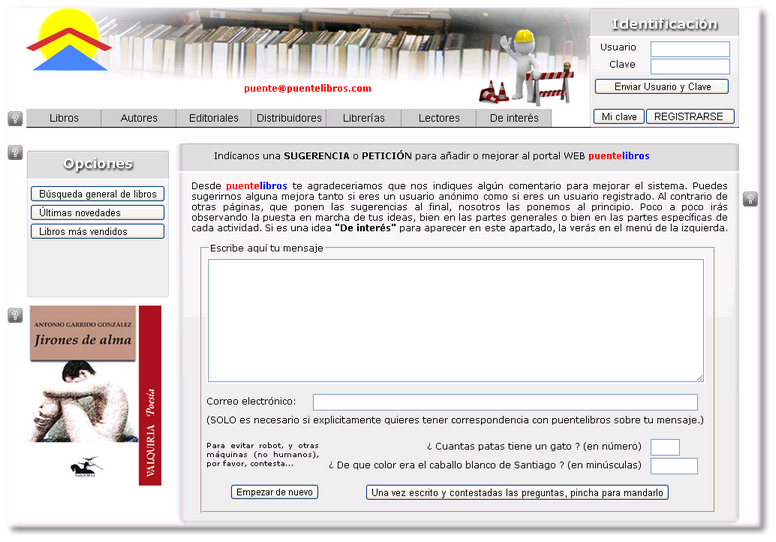Open the Editoriales menu
Screen dimensions: 776x542
point(214,118)
